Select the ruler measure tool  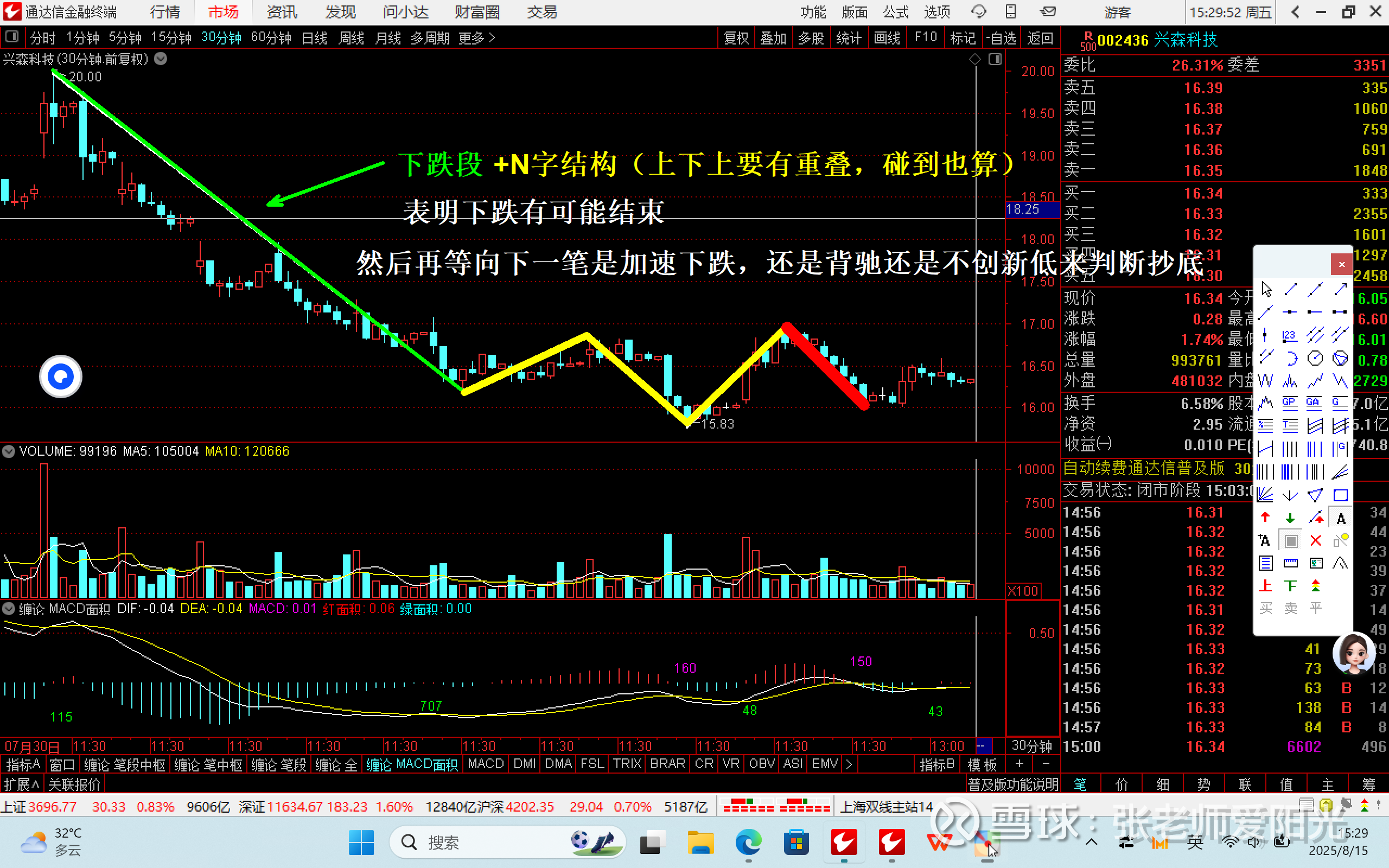(x=1290, y=563)
